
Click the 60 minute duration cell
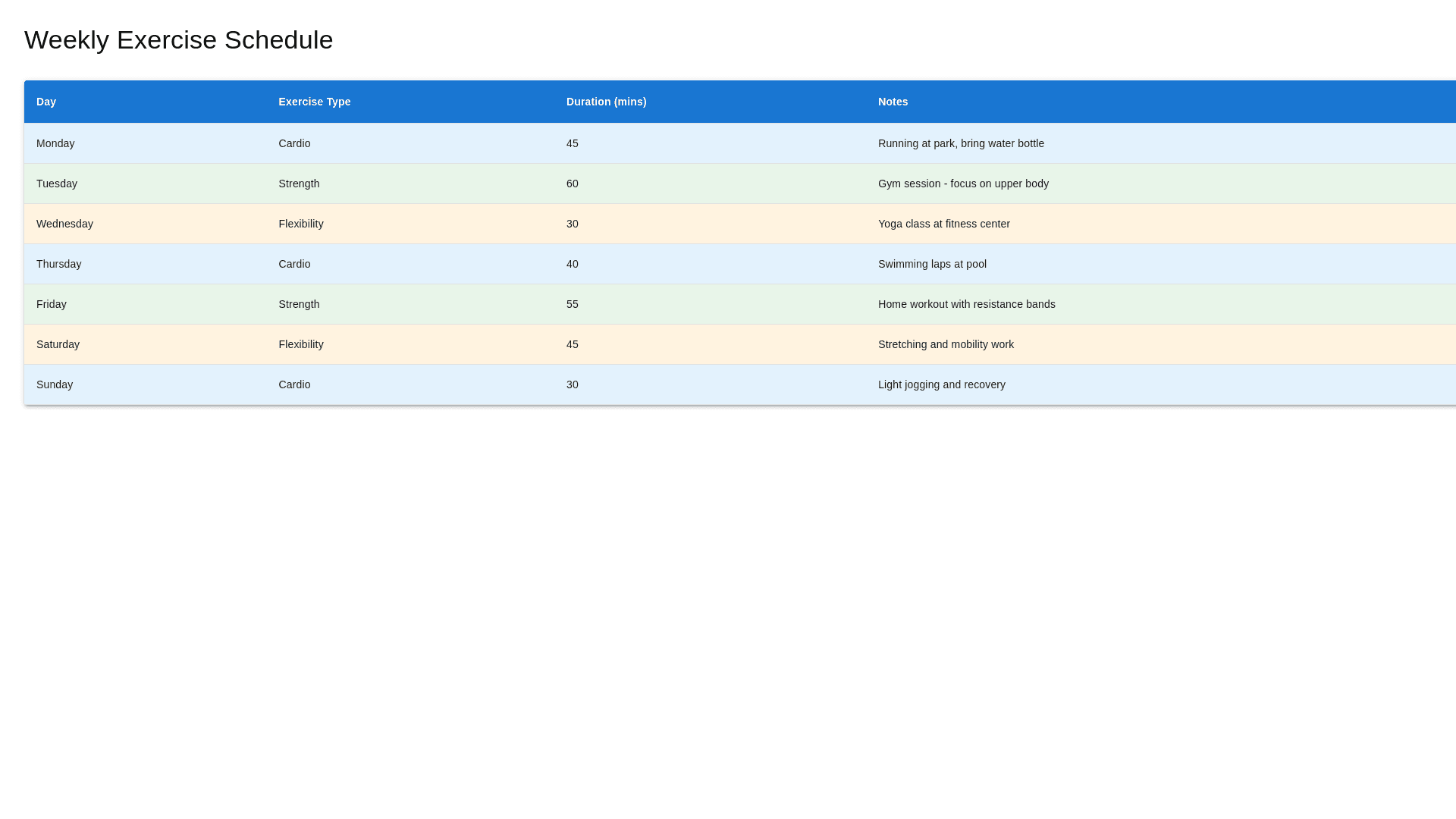[x=573, y=184]
